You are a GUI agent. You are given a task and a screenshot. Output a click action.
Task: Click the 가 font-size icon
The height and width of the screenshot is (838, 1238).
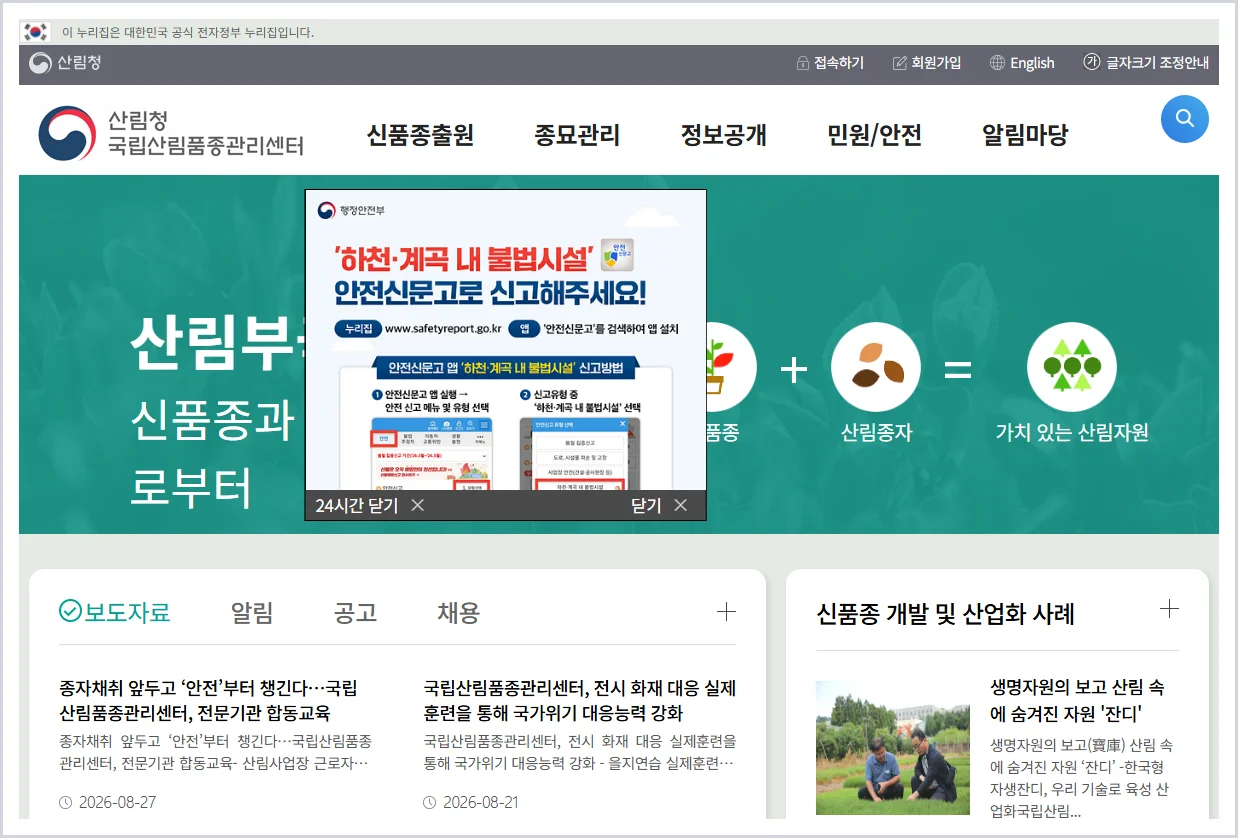point(1091,62)
